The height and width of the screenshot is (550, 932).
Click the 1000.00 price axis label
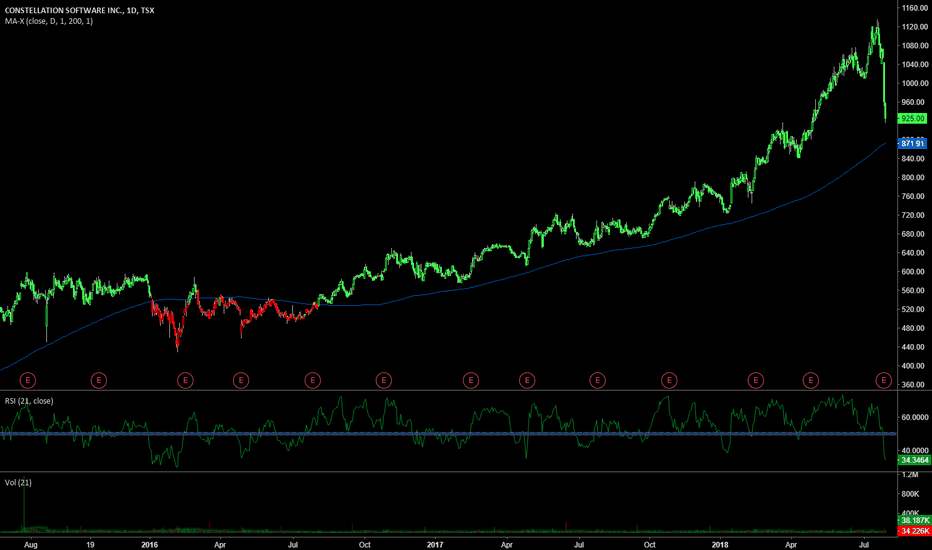914,83
